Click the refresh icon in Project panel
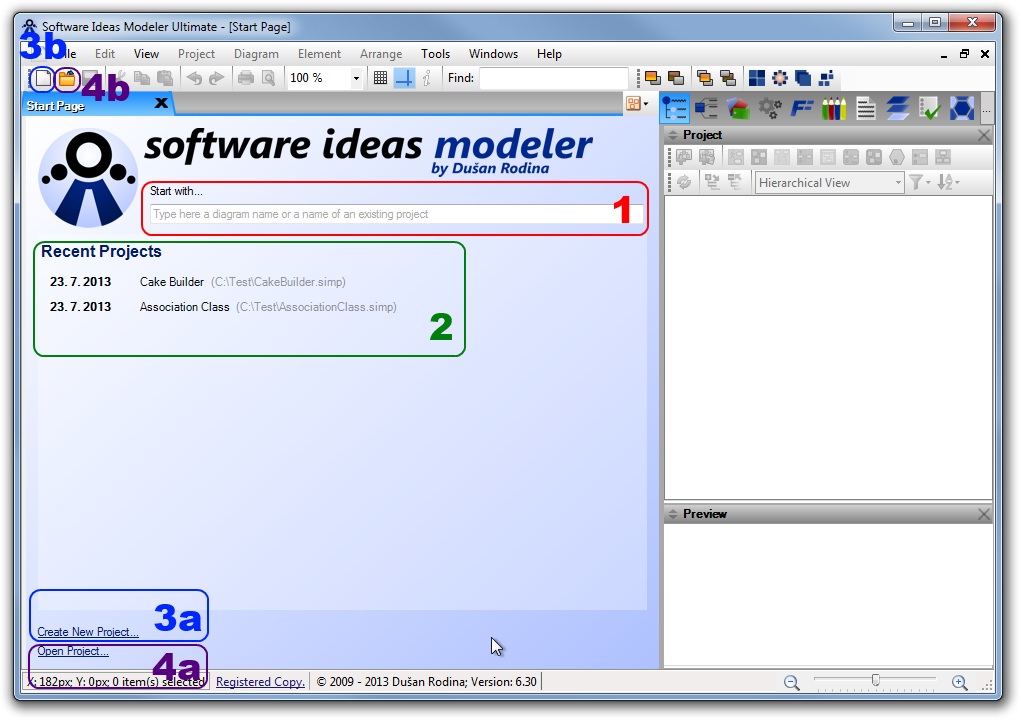 click(684, 182)
